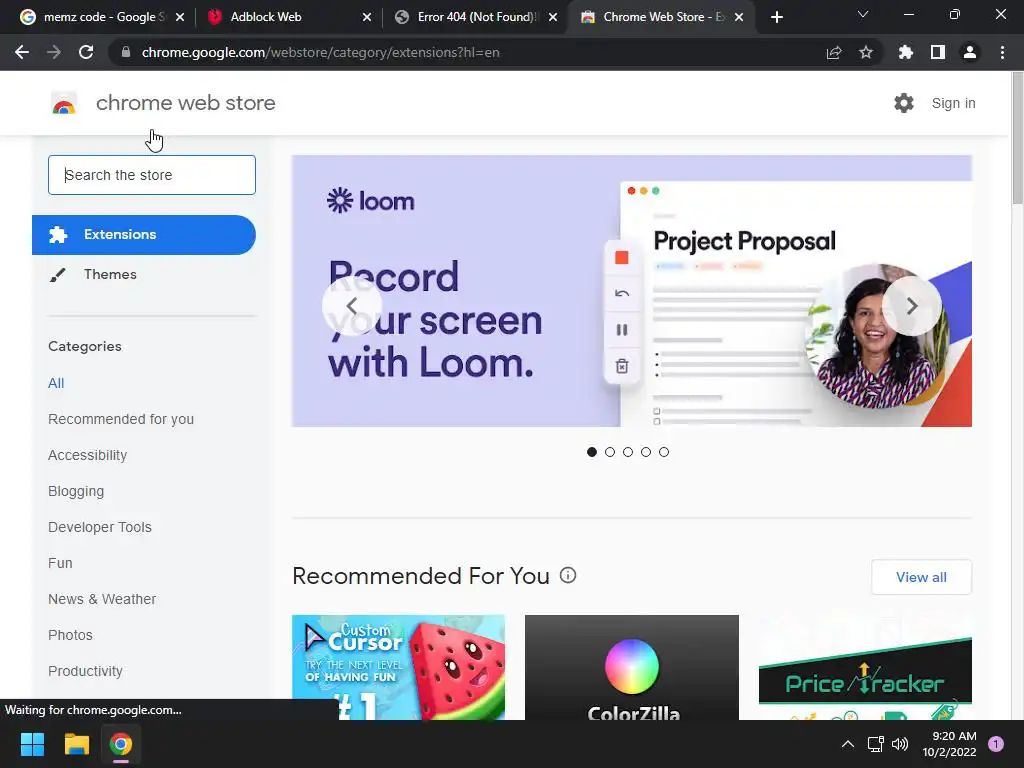
Task: Open Accessibility category
Action: [88, 455]
